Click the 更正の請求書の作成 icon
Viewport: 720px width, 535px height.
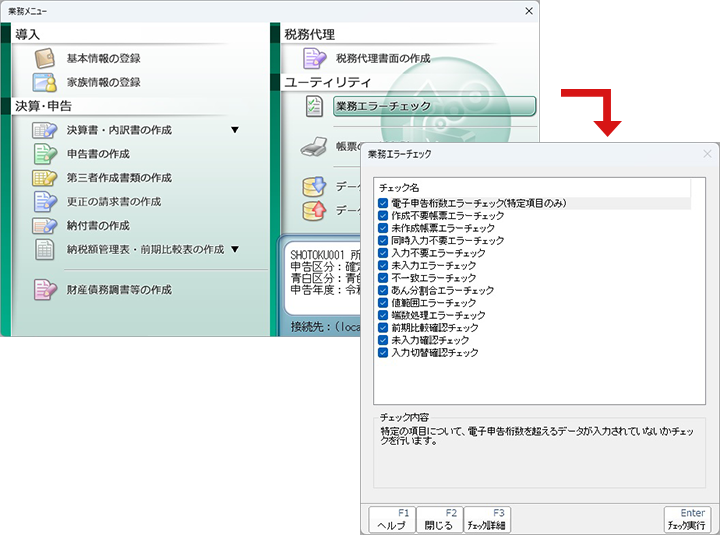[x=45, y=202]
